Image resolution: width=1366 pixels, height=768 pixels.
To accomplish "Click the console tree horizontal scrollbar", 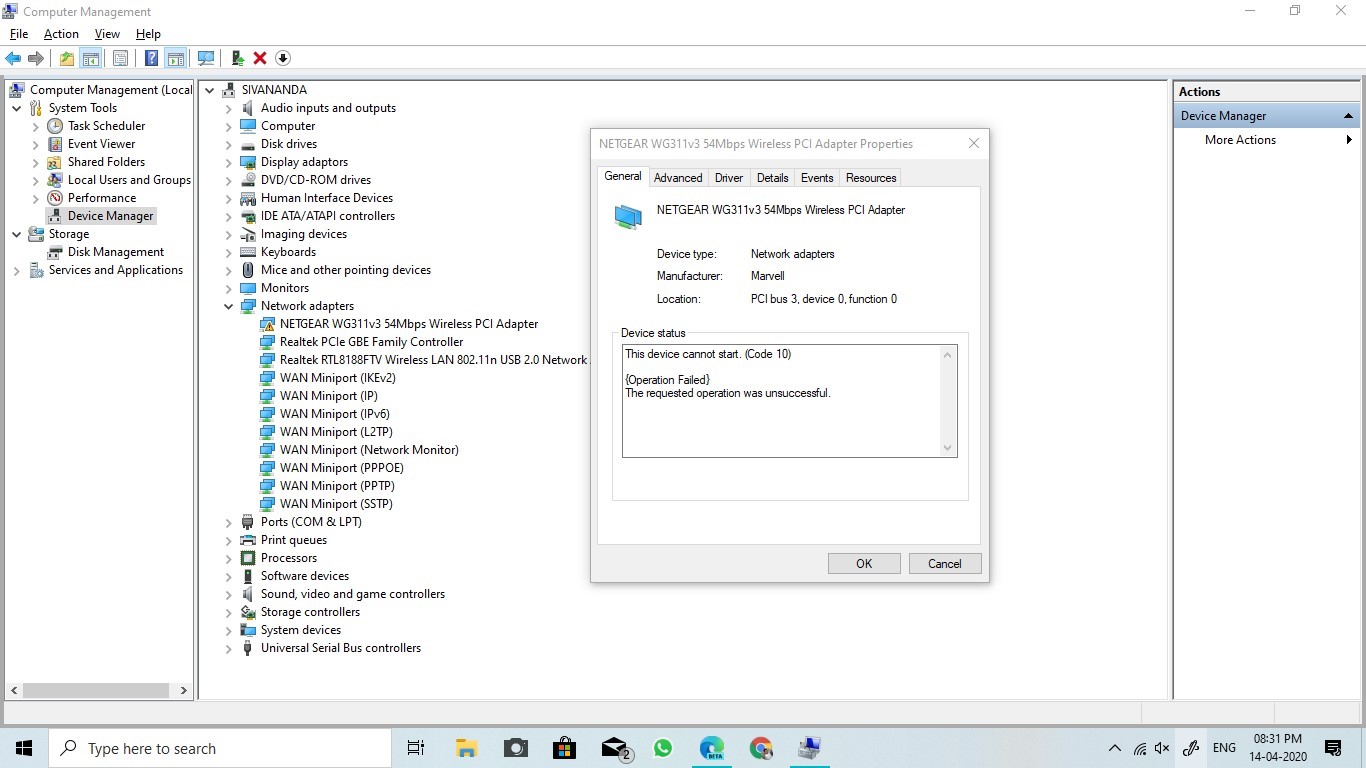I will click(97, 690).
